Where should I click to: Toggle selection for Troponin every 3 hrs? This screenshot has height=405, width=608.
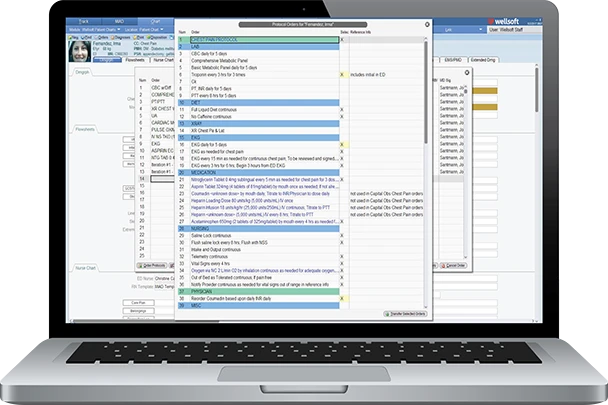coord(342,74)
